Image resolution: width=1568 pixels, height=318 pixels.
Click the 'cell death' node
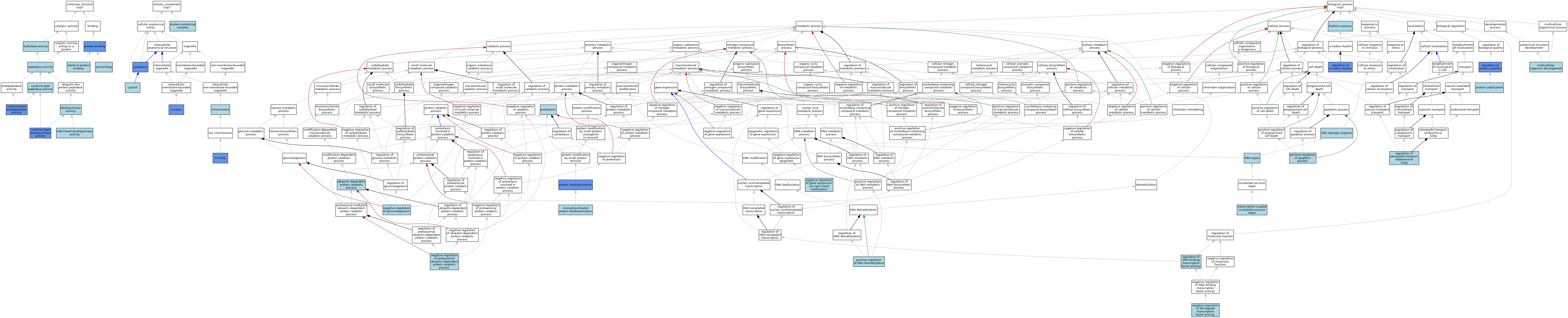1315,67
